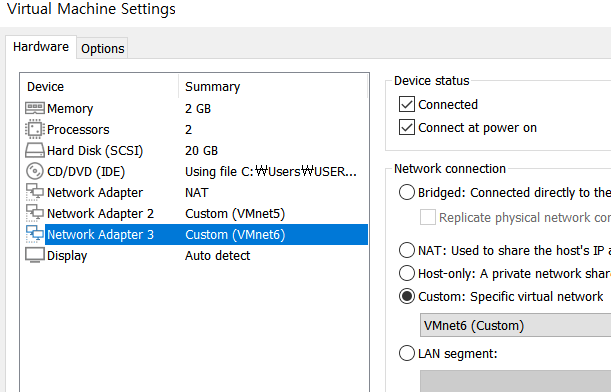Select Host-only private network option

click(407, 273)
